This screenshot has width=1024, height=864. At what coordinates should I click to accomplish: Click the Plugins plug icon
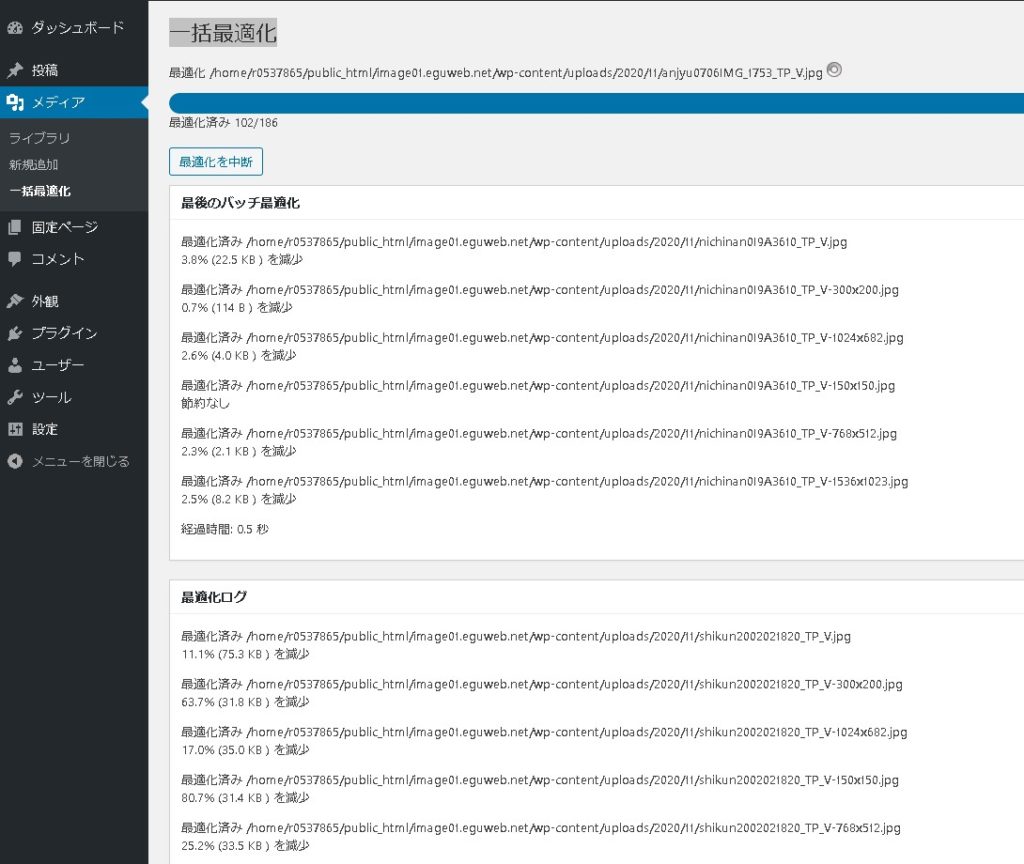tap(15, 333)
